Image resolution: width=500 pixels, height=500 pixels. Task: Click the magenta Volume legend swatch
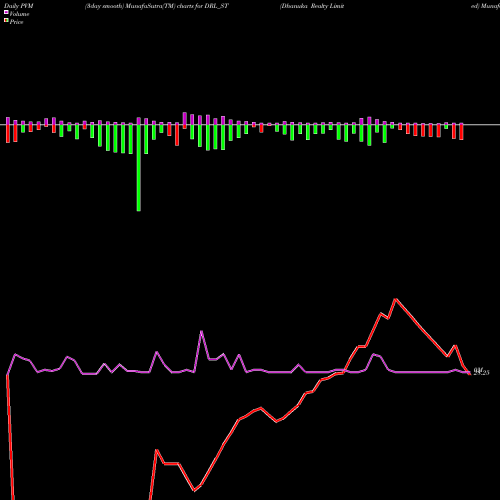pyautogui.click(x=6, y=13)
